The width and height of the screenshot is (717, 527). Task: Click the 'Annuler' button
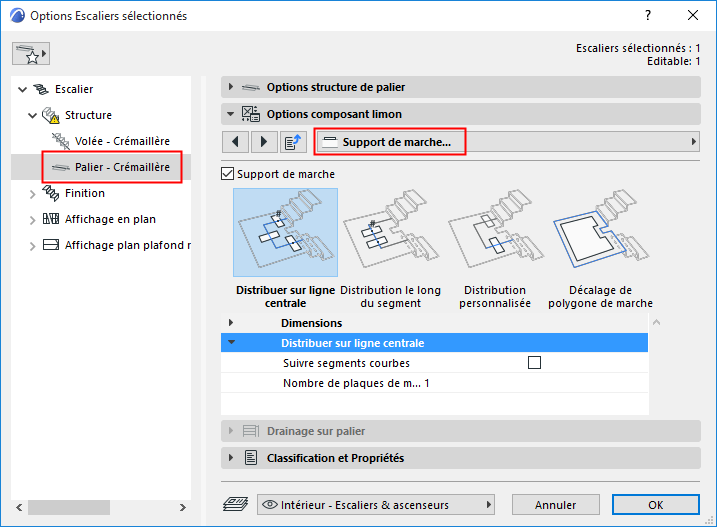tap(555, 504)
